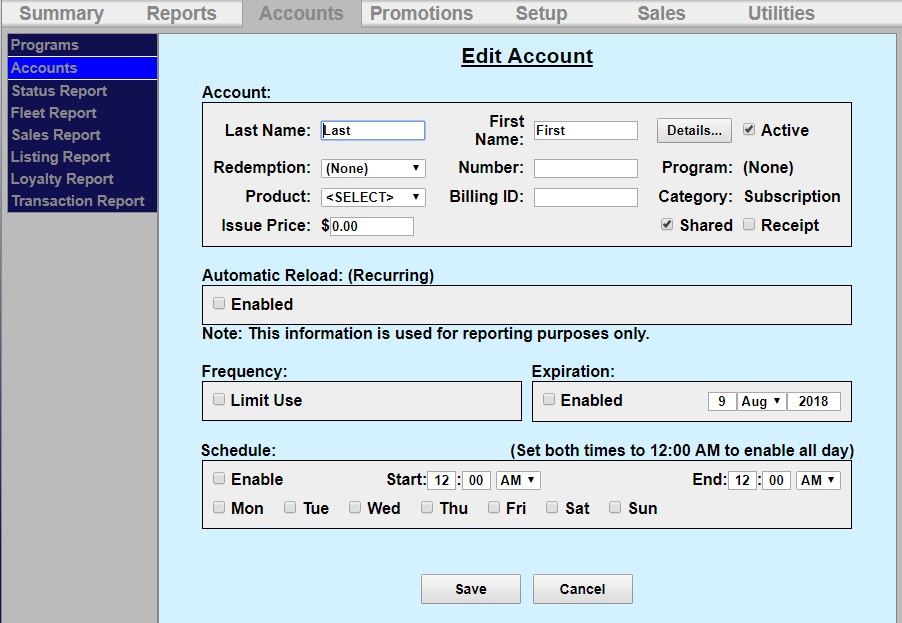
Task: Change Start time AM/PM dropdown
Action: (x=517, y=480)
